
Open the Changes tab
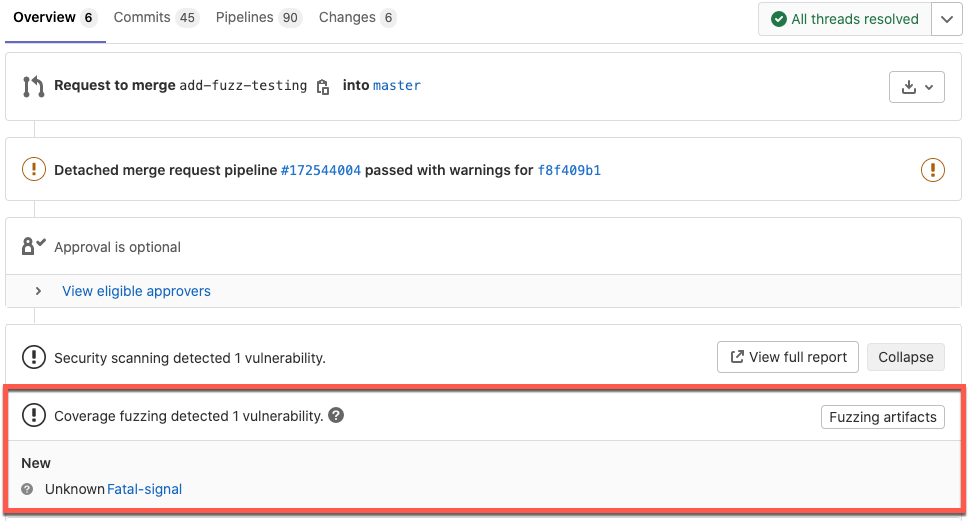click(357, 18)
